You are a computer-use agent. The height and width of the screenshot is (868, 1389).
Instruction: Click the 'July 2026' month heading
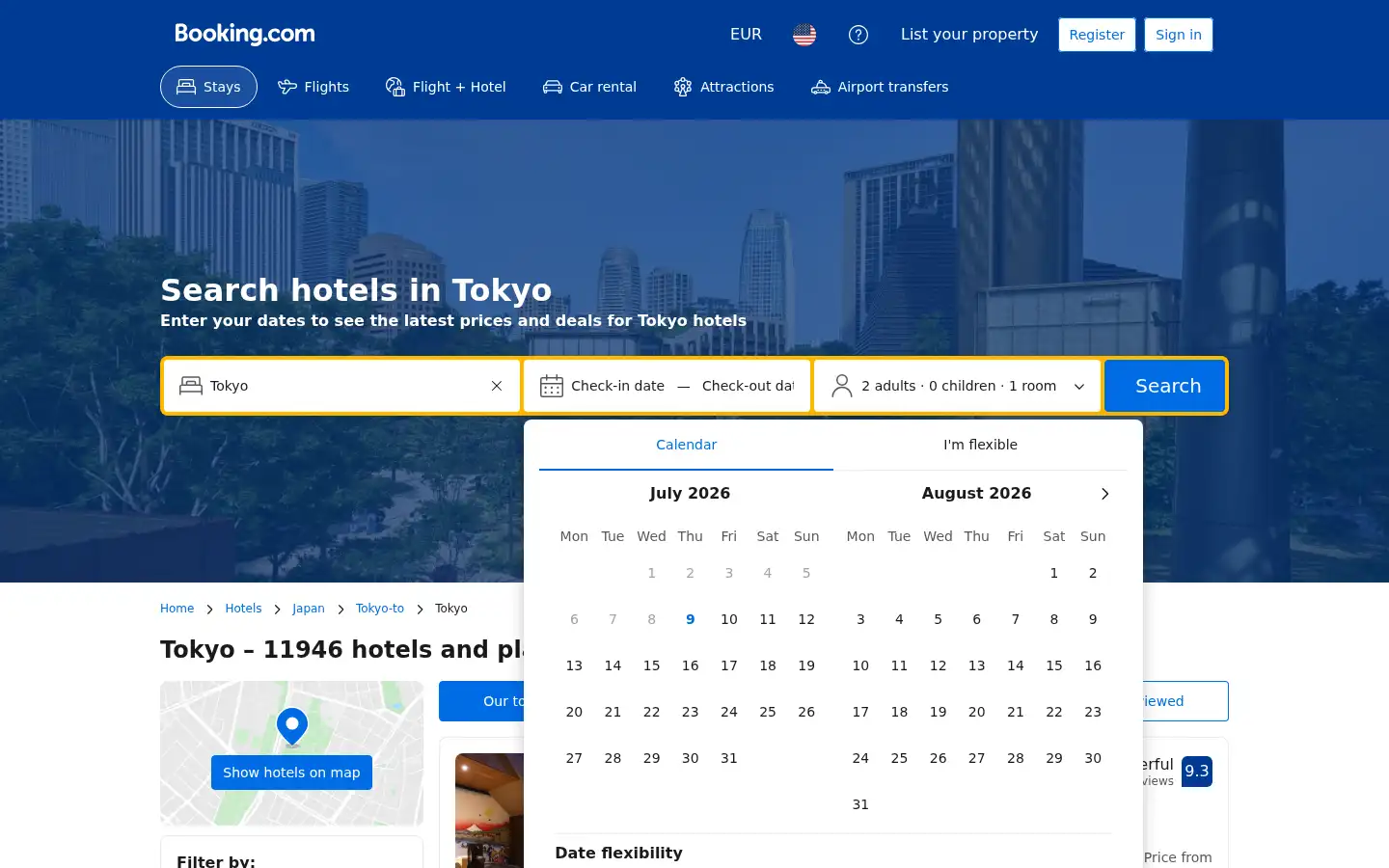click(x=690, y=493)
